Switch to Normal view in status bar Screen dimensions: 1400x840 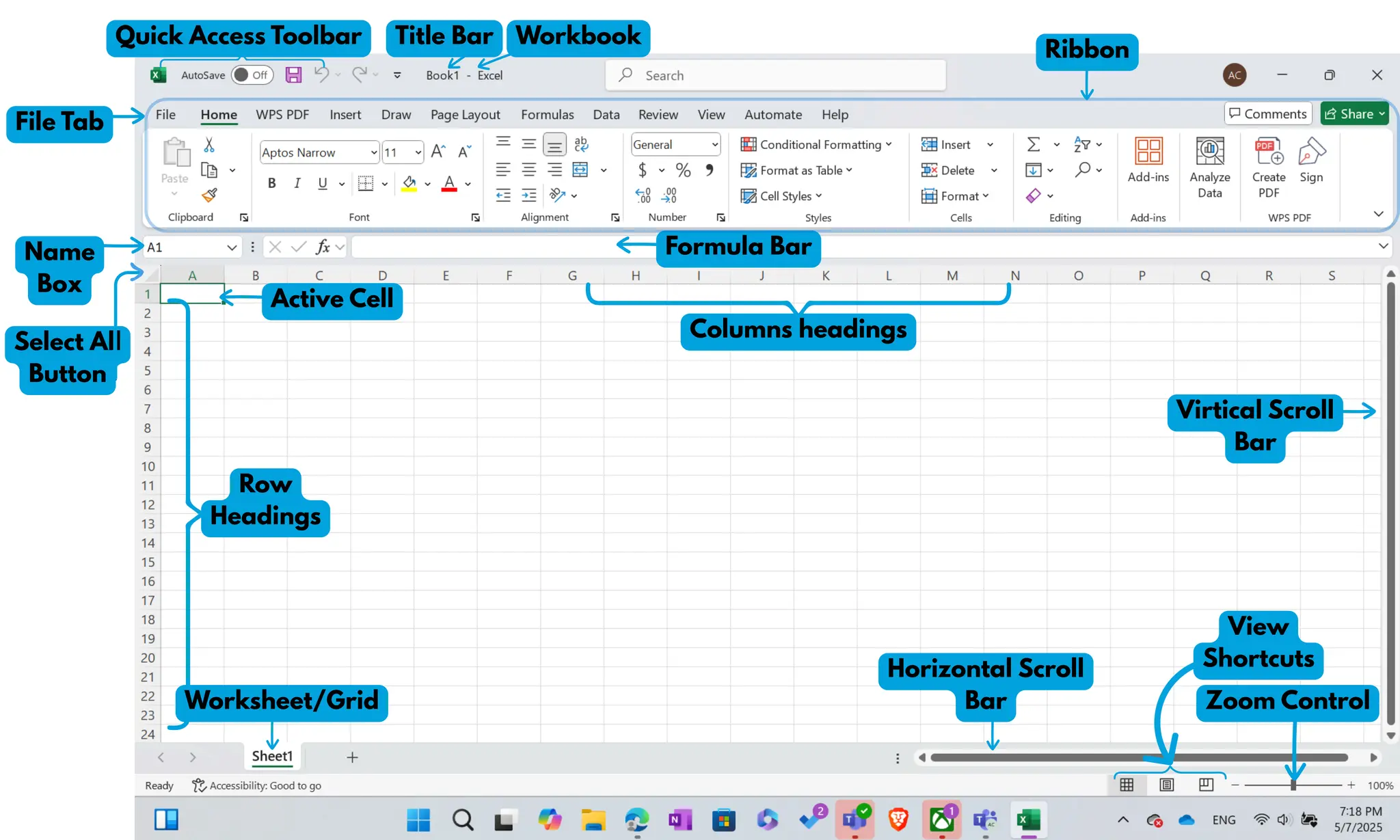click(x=1127, y=785)
